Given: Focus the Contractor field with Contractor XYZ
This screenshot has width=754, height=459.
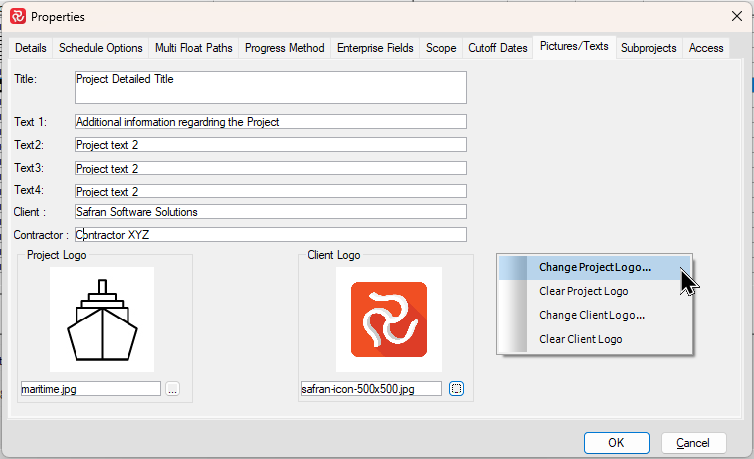Looking at the screenshot, I should point(270,235).
